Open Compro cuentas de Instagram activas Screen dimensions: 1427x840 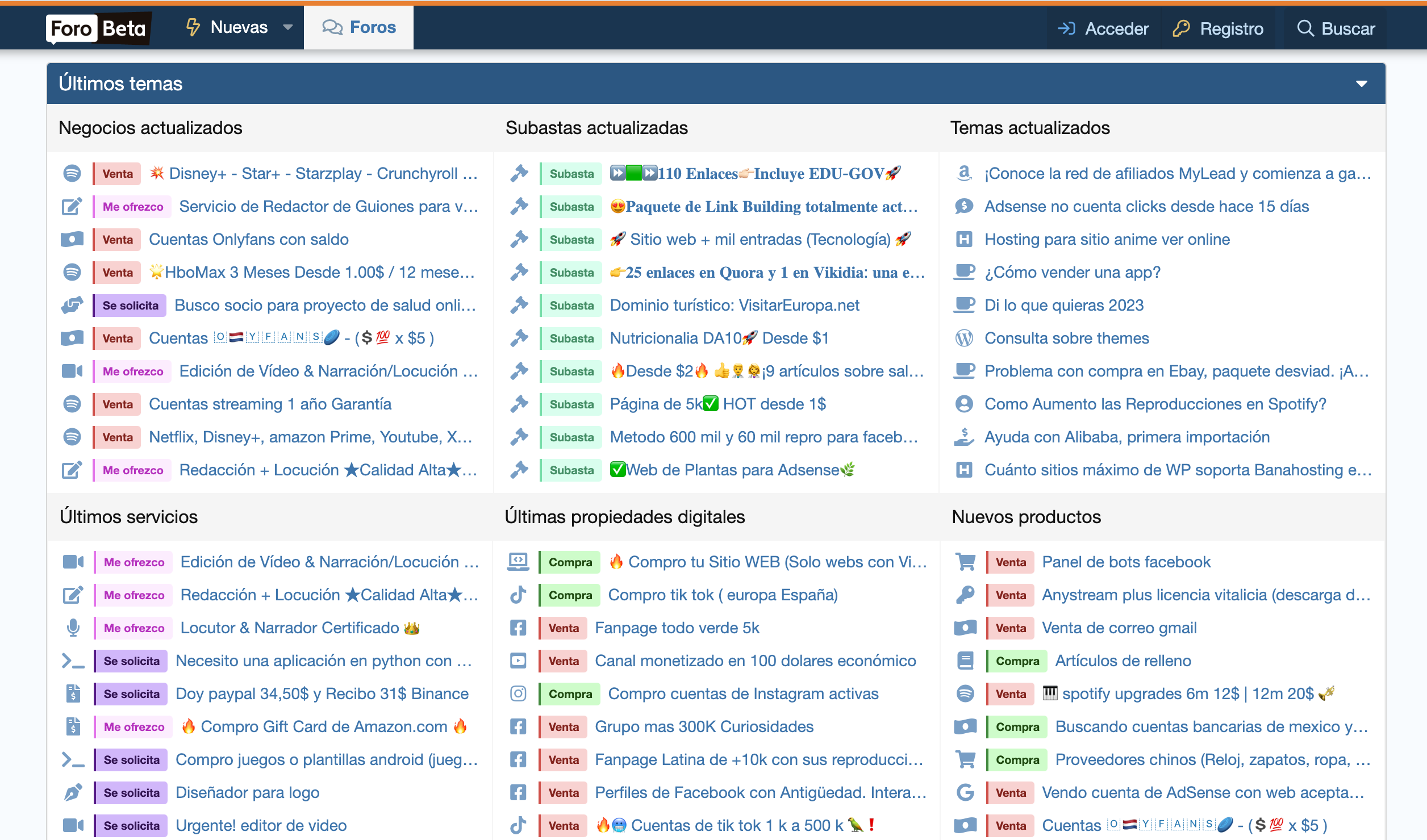[743, 693]
